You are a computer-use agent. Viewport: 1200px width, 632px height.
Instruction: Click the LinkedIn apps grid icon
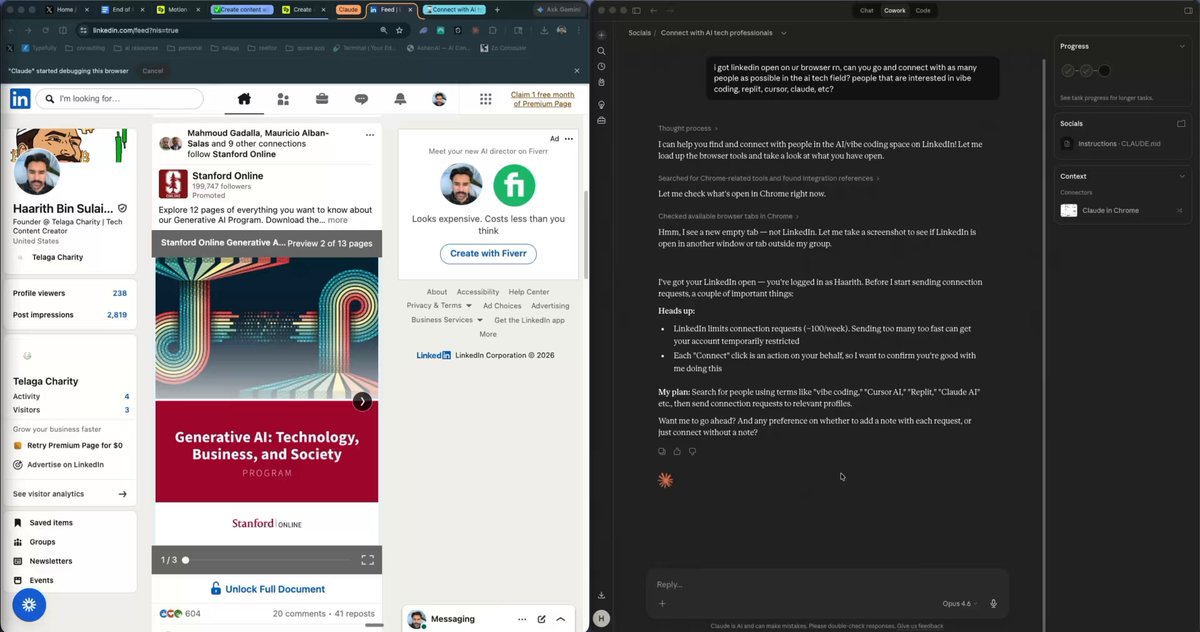pyautogui.click(x=486, y=99)
